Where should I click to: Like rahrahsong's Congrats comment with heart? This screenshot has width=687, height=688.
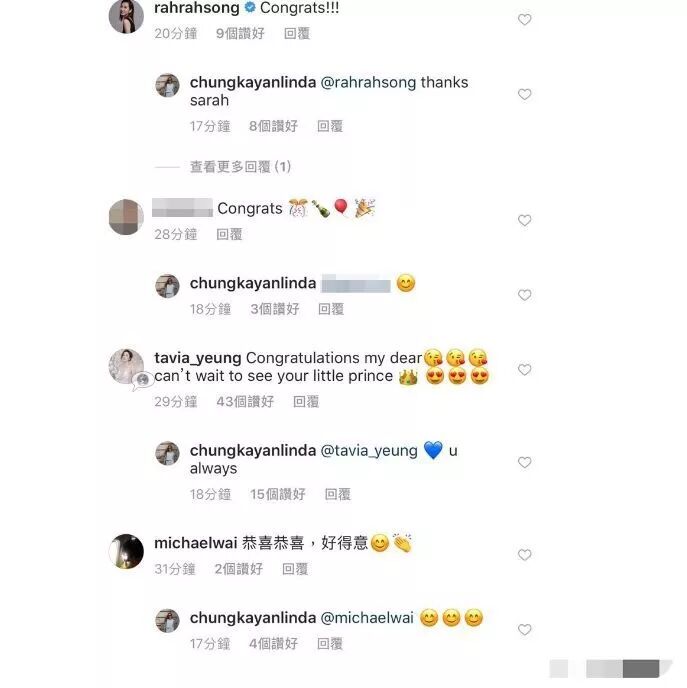[525, 20]
